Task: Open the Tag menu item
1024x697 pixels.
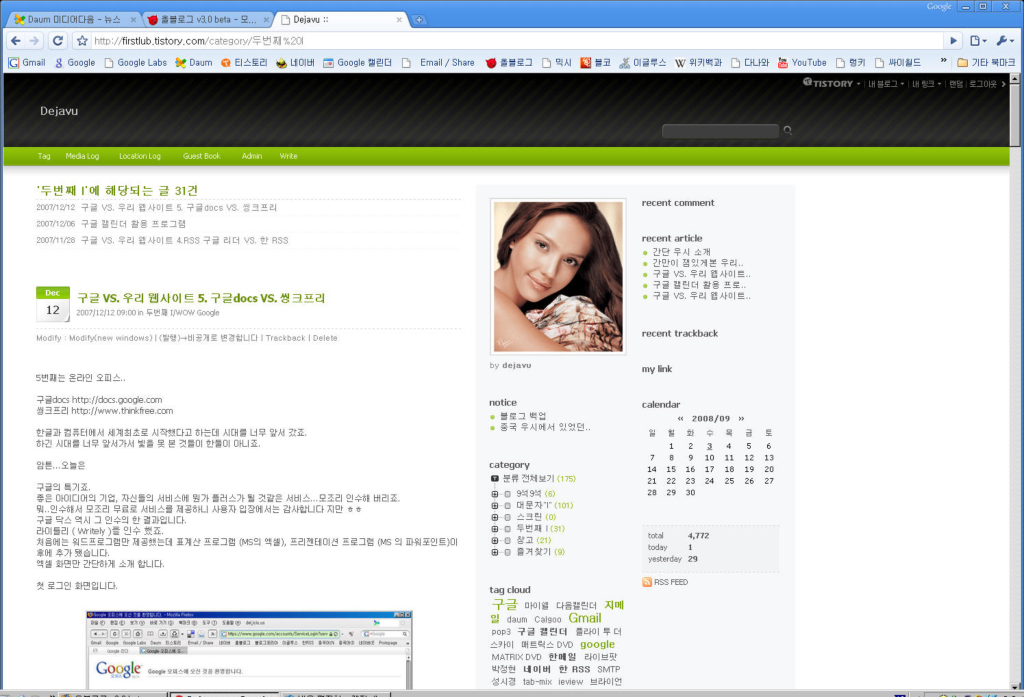Action: 44,156
